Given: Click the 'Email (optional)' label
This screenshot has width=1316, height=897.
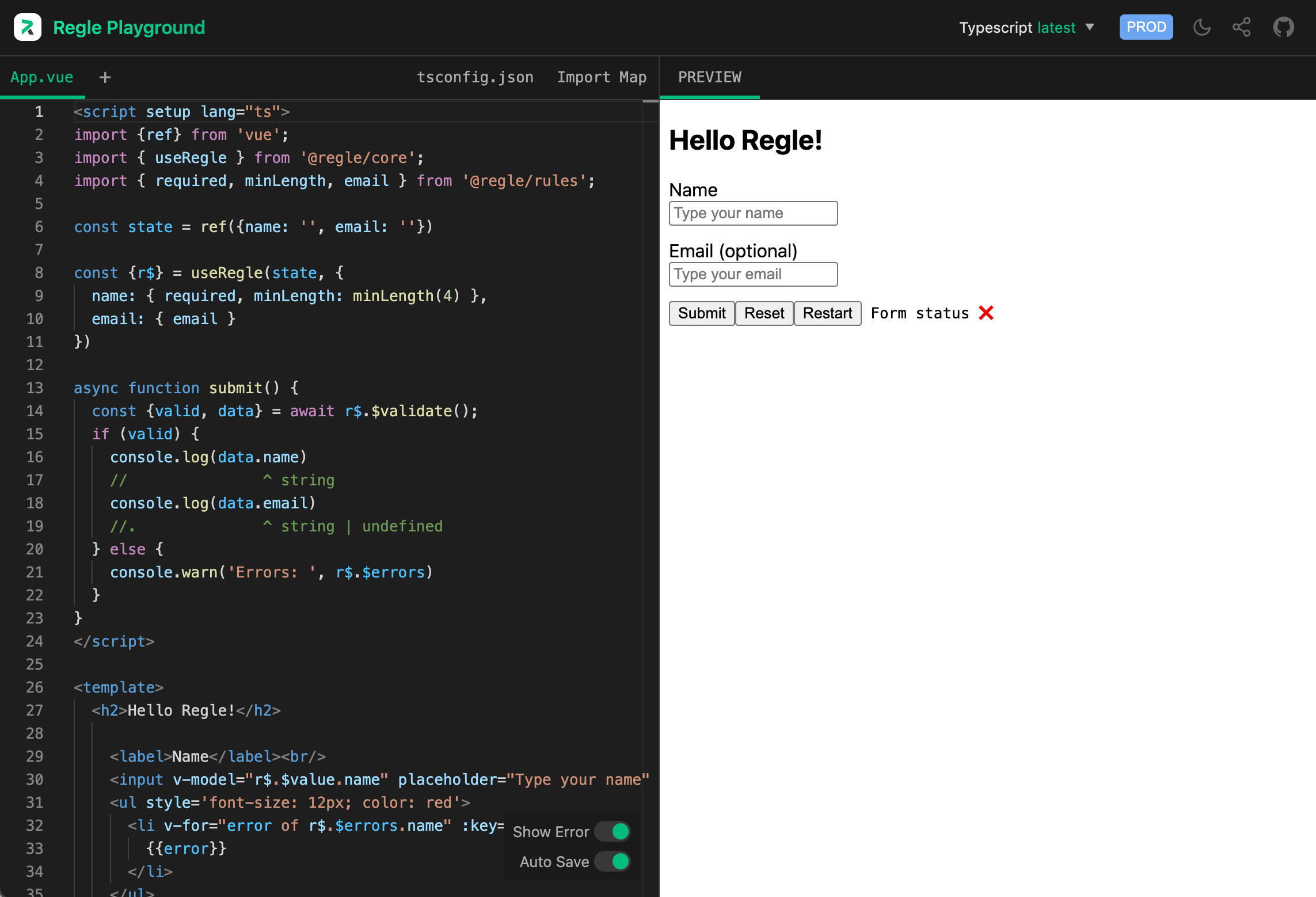Looking at the screenshot, I should click(733, 251).
